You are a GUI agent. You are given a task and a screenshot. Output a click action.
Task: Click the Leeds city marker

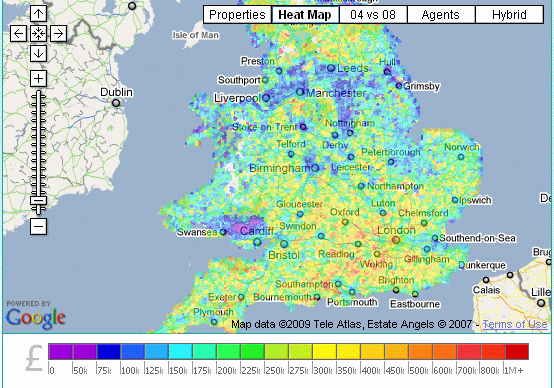coord(331,68)
